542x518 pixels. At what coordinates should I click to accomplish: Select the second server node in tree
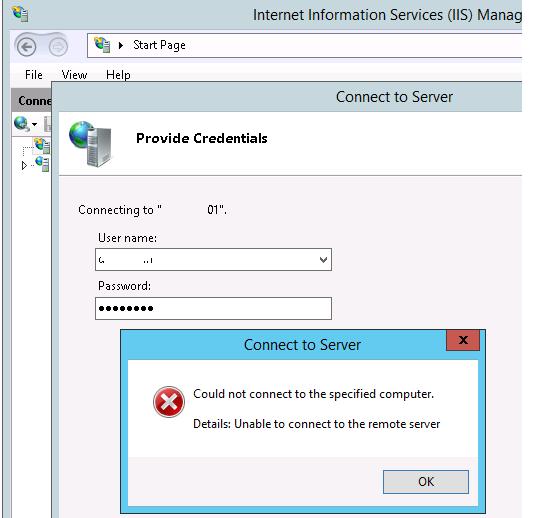coord(42,164)
